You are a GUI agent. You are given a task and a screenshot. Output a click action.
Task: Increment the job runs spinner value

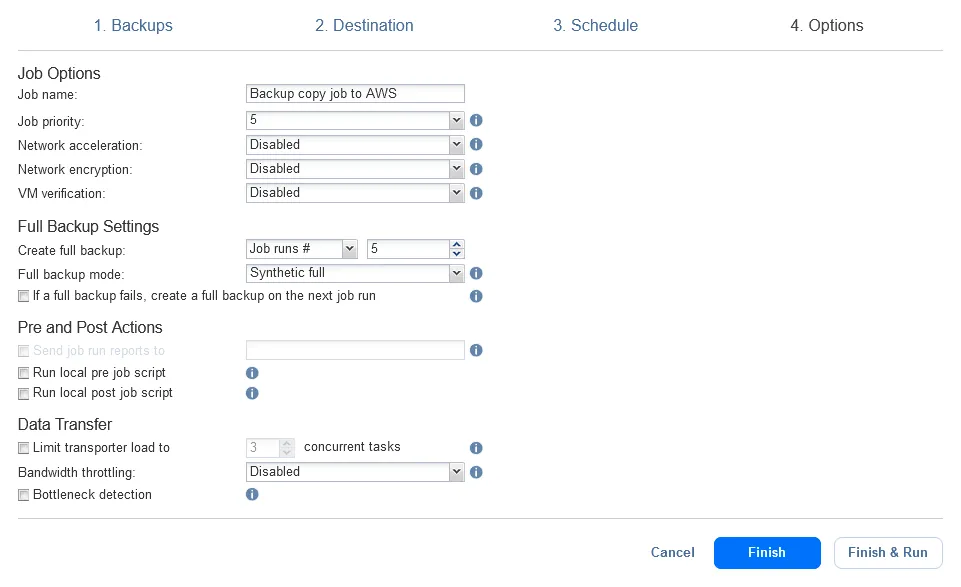[457, 244]
